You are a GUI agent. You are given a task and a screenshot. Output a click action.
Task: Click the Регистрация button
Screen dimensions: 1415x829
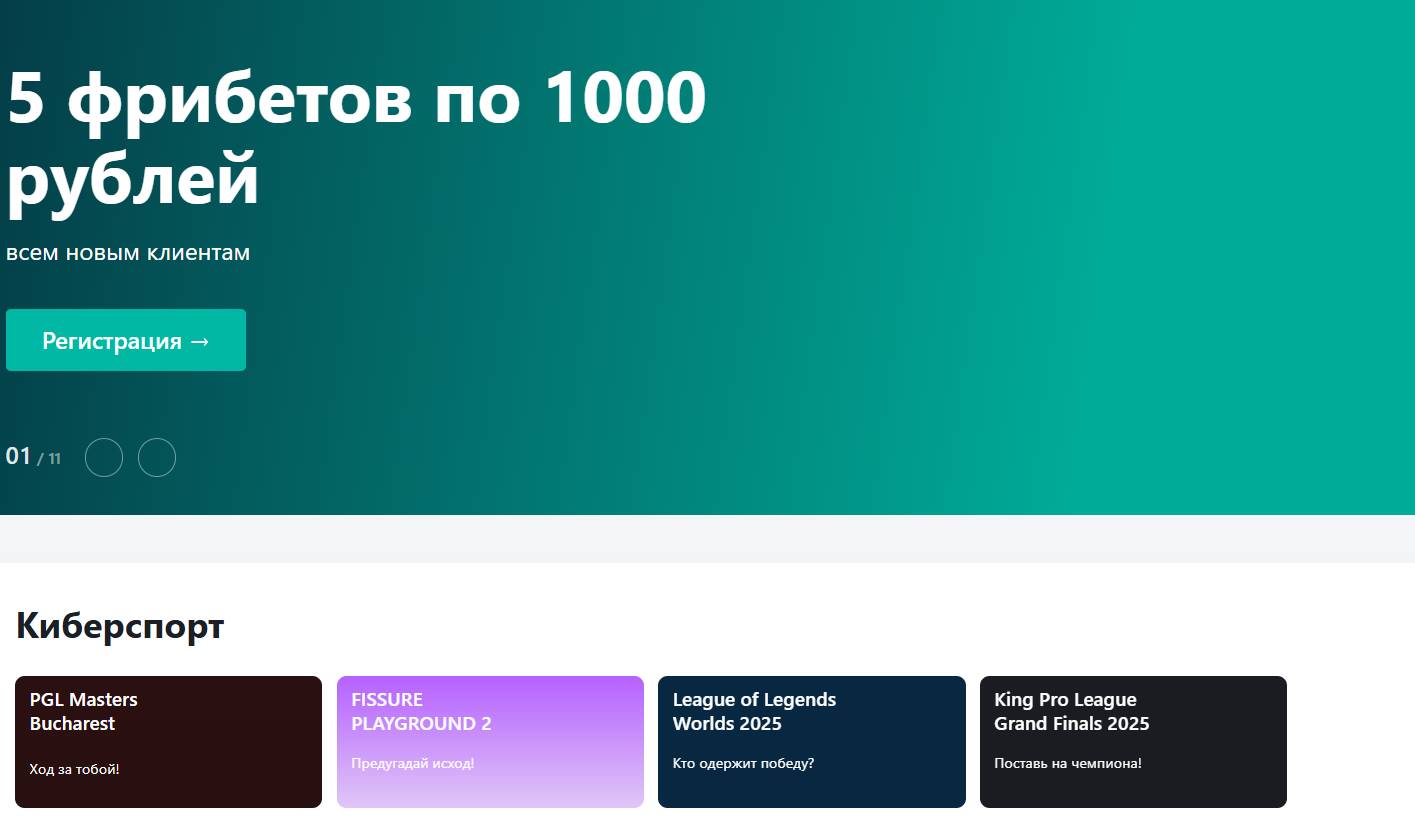125,340
